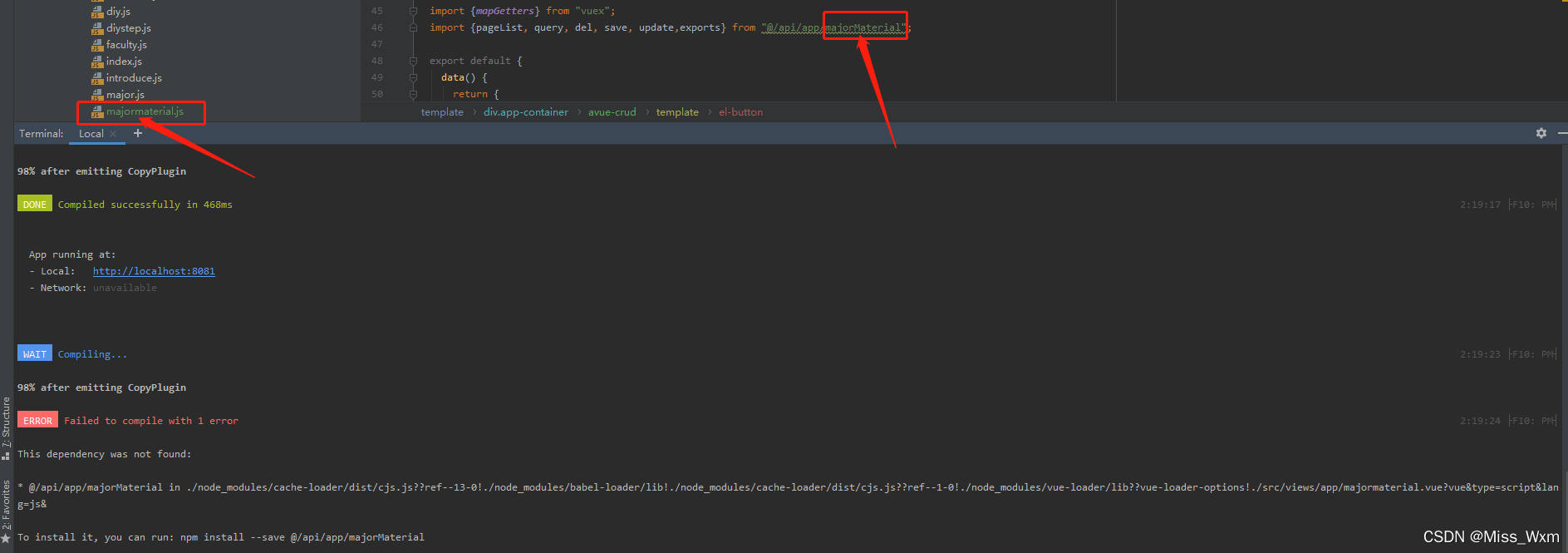Close the Local terminal tab
Image resolution: width=1568 pixels, height=553 pixels.
pos(113,134)
